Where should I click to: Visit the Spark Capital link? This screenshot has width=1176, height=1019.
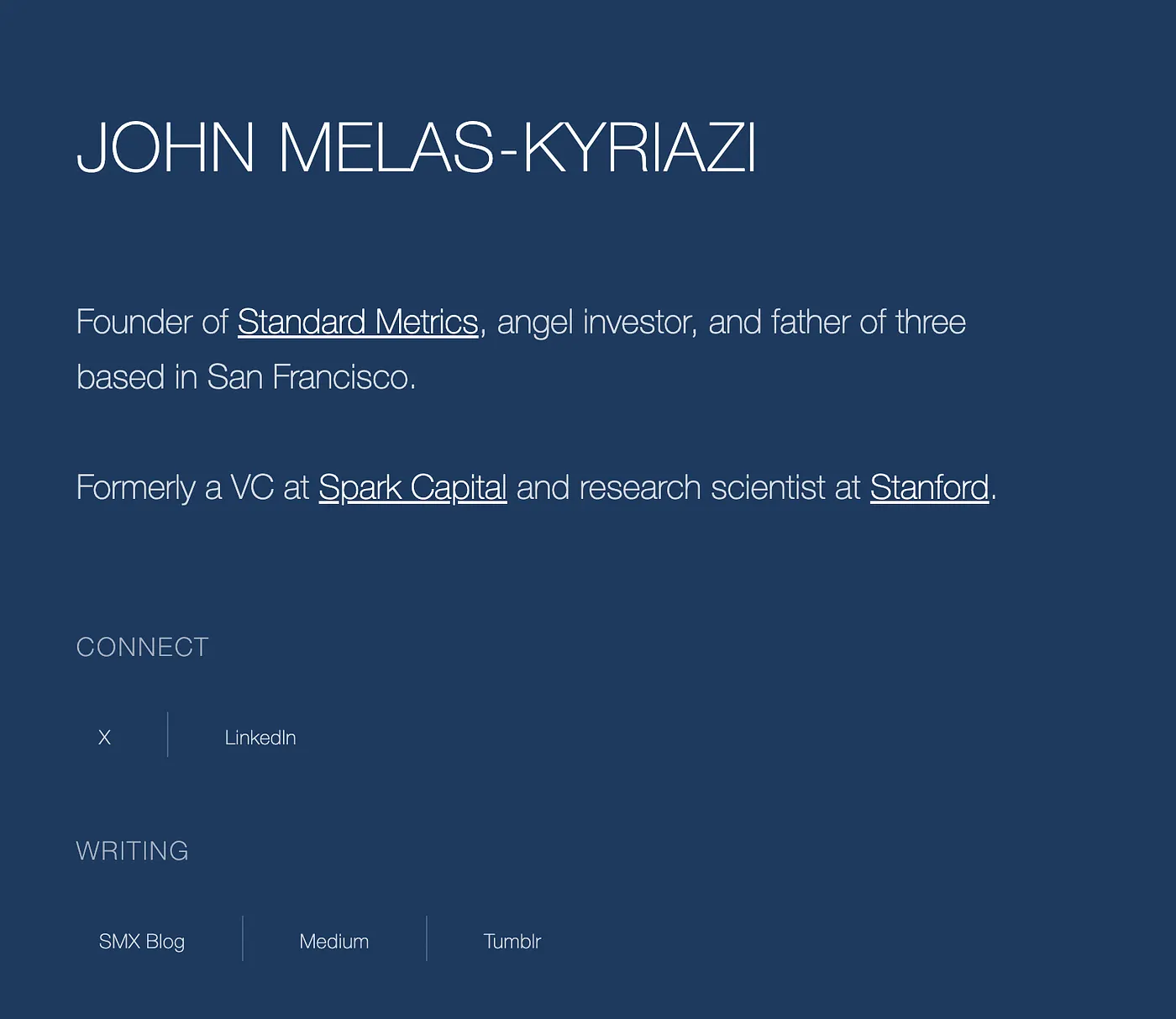(412, 487)
